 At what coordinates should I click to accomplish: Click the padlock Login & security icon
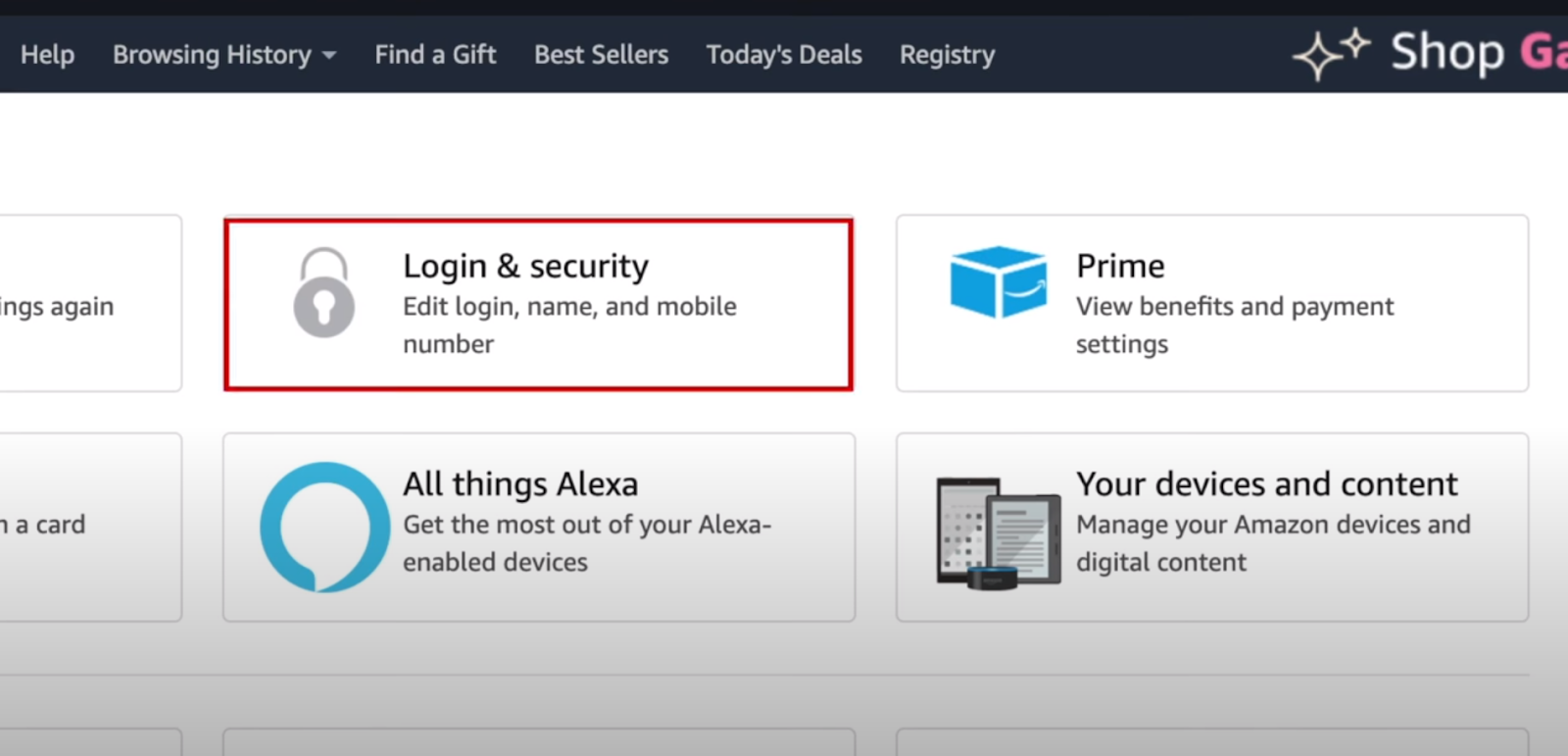323,292
